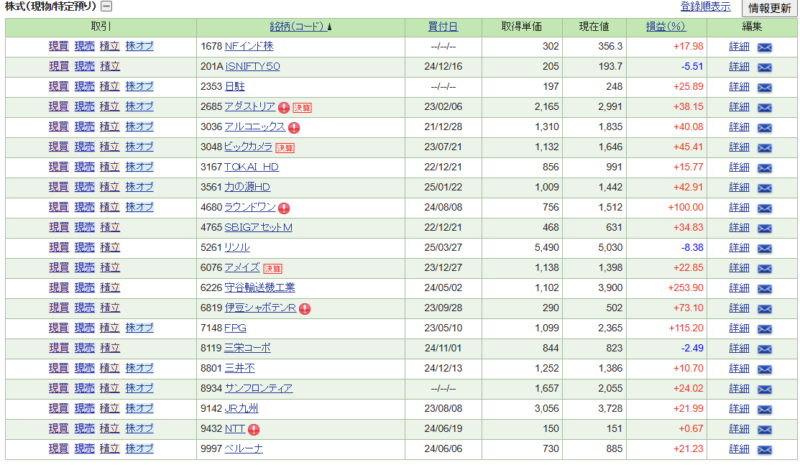This screenshot has width=800, height=465.
Task: Click mail icon in NTT row
Action: pyautogui.click(x=764, y=430)
